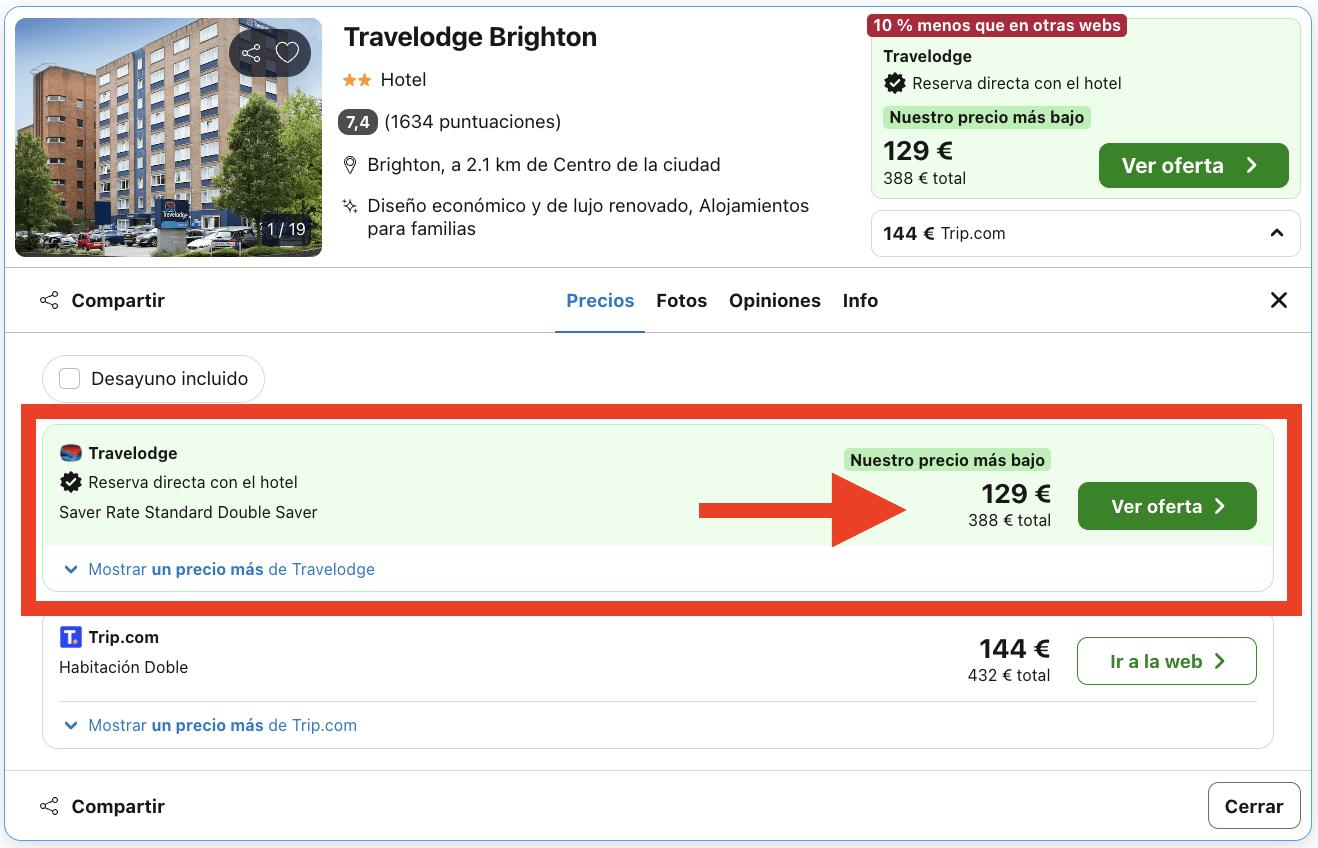1318x848 pixels.
Task: Click the (1634 puntuaciones) text
Action: tap(472, 122)
